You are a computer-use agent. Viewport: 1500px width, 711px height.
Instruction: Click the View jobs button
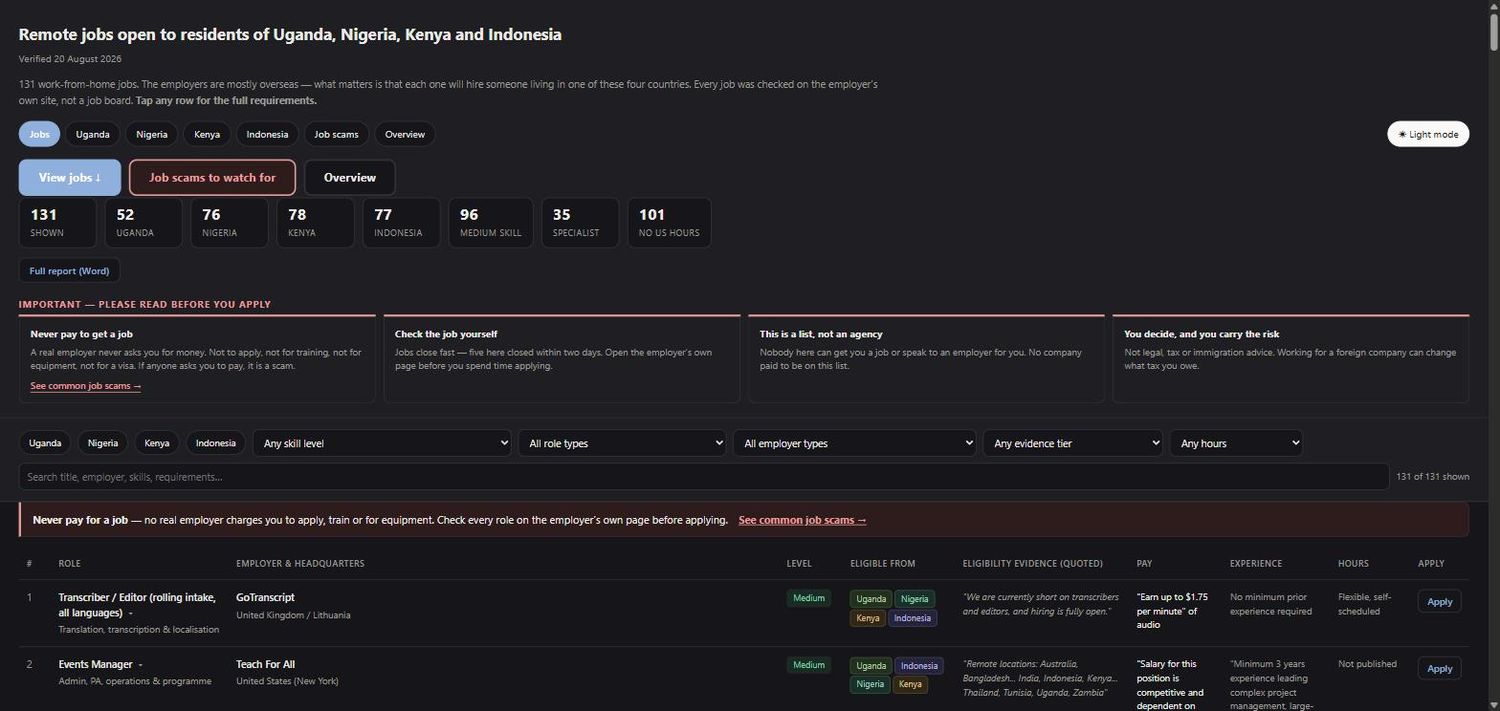coord(70,178)
